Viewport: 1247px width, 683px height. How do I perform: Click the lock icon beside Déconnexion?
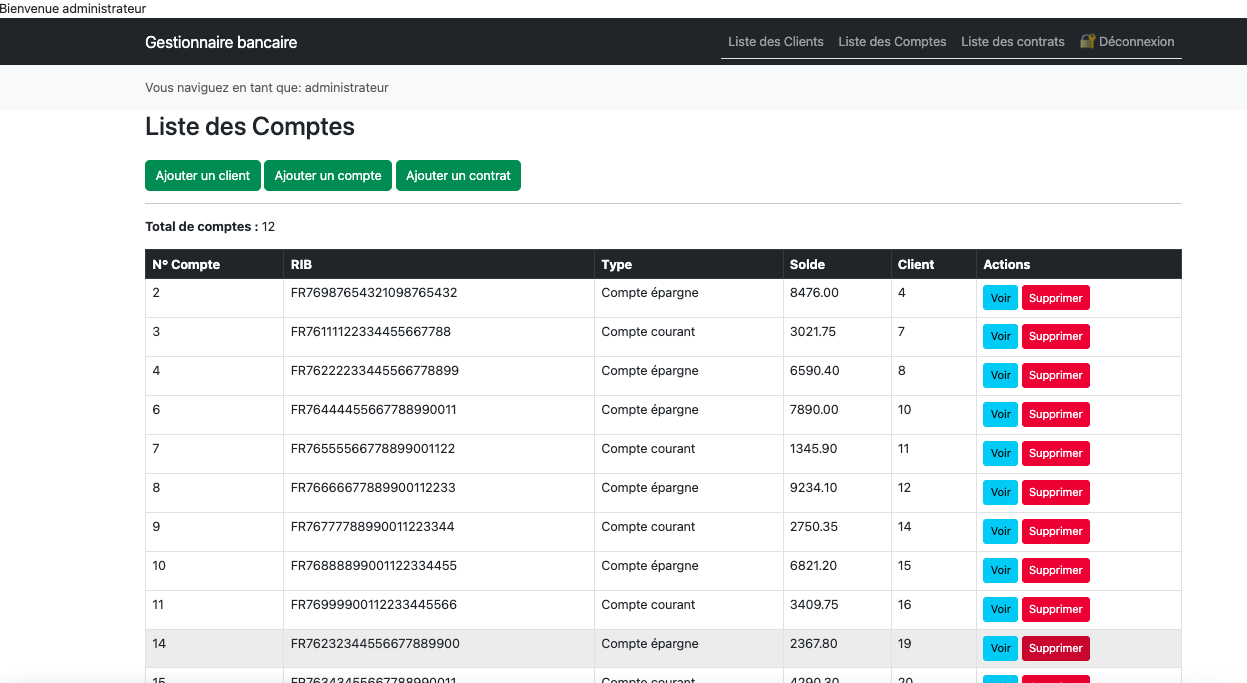pyautogui.click(x=1087, y=42)
